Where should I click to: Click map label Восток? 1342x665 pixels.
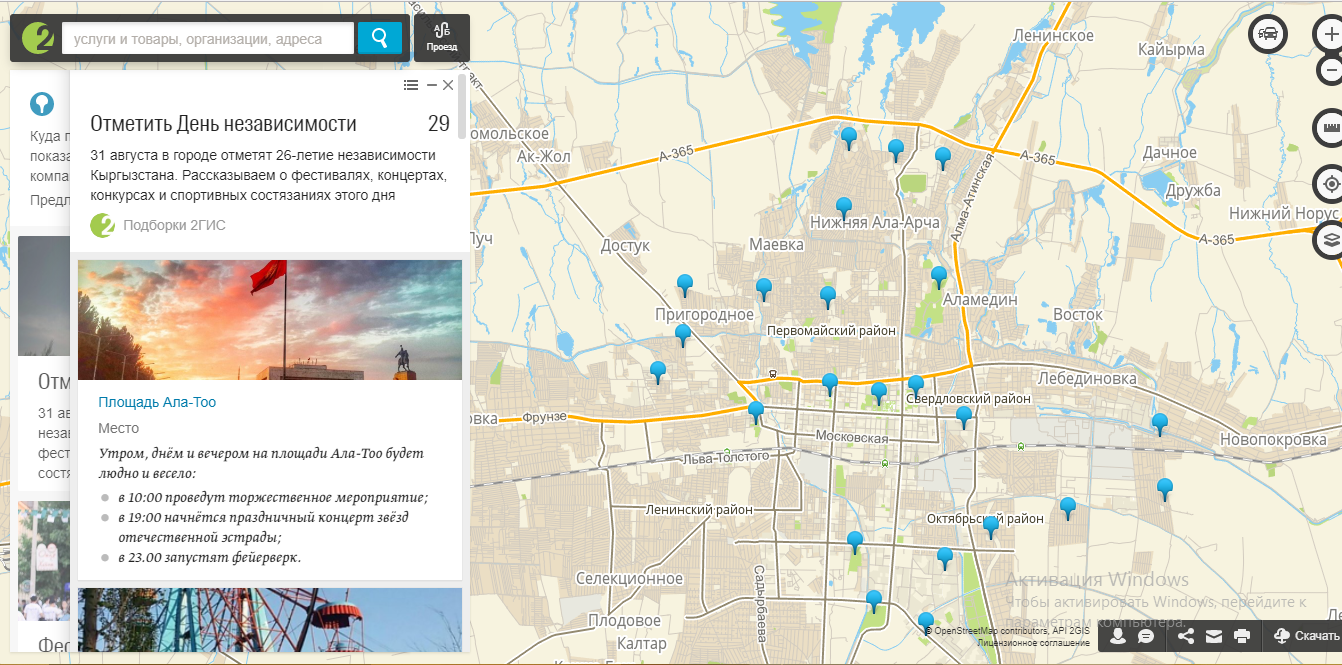click(1078, 314)
